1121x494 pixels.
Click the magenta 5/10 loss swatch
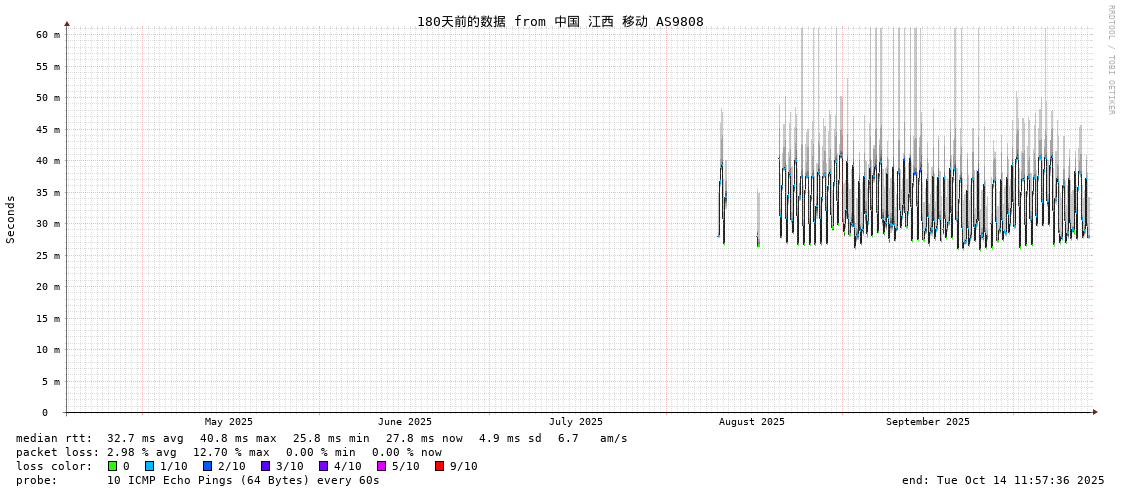[381, 466]
